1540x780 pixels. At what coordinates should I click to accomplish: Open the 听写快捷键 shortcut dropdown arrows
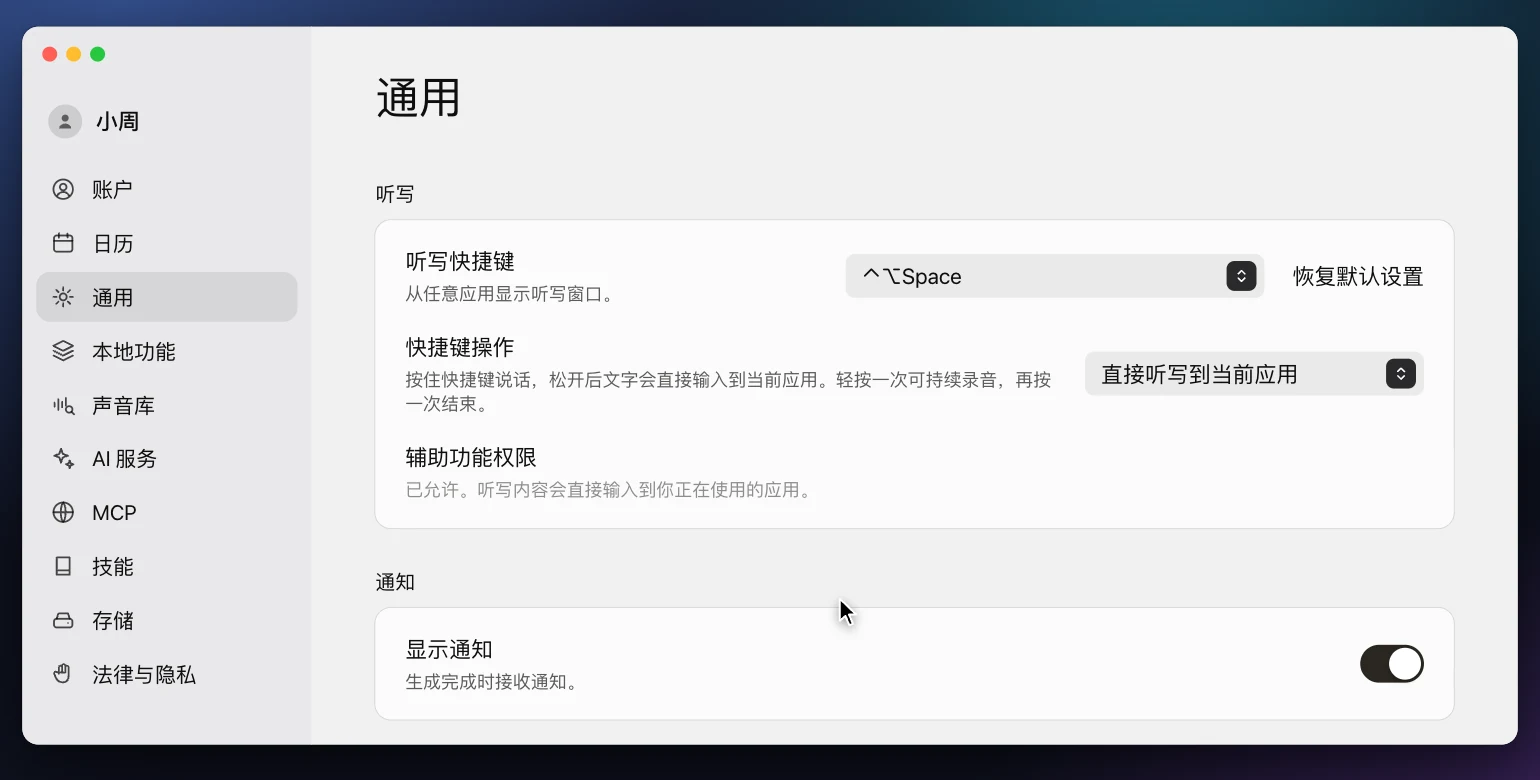1241,276
